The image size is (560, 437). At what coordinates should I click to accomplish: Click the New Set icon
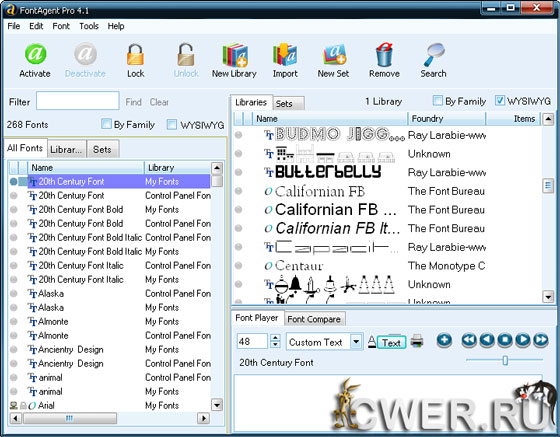tap(334, 54)
